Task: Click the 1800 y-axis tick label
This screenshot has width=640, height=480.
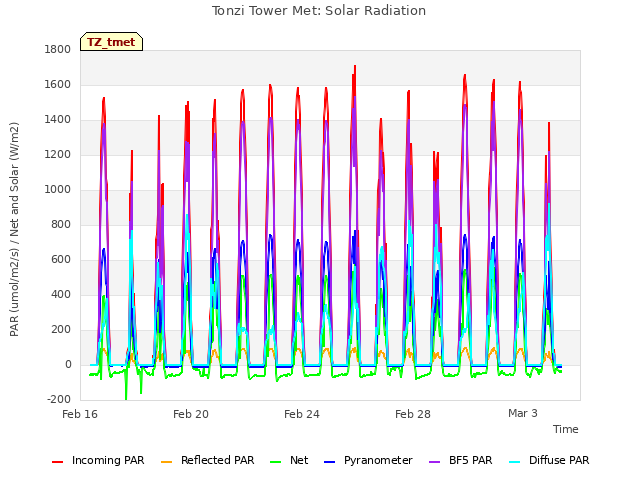Action: coord(58,50)
